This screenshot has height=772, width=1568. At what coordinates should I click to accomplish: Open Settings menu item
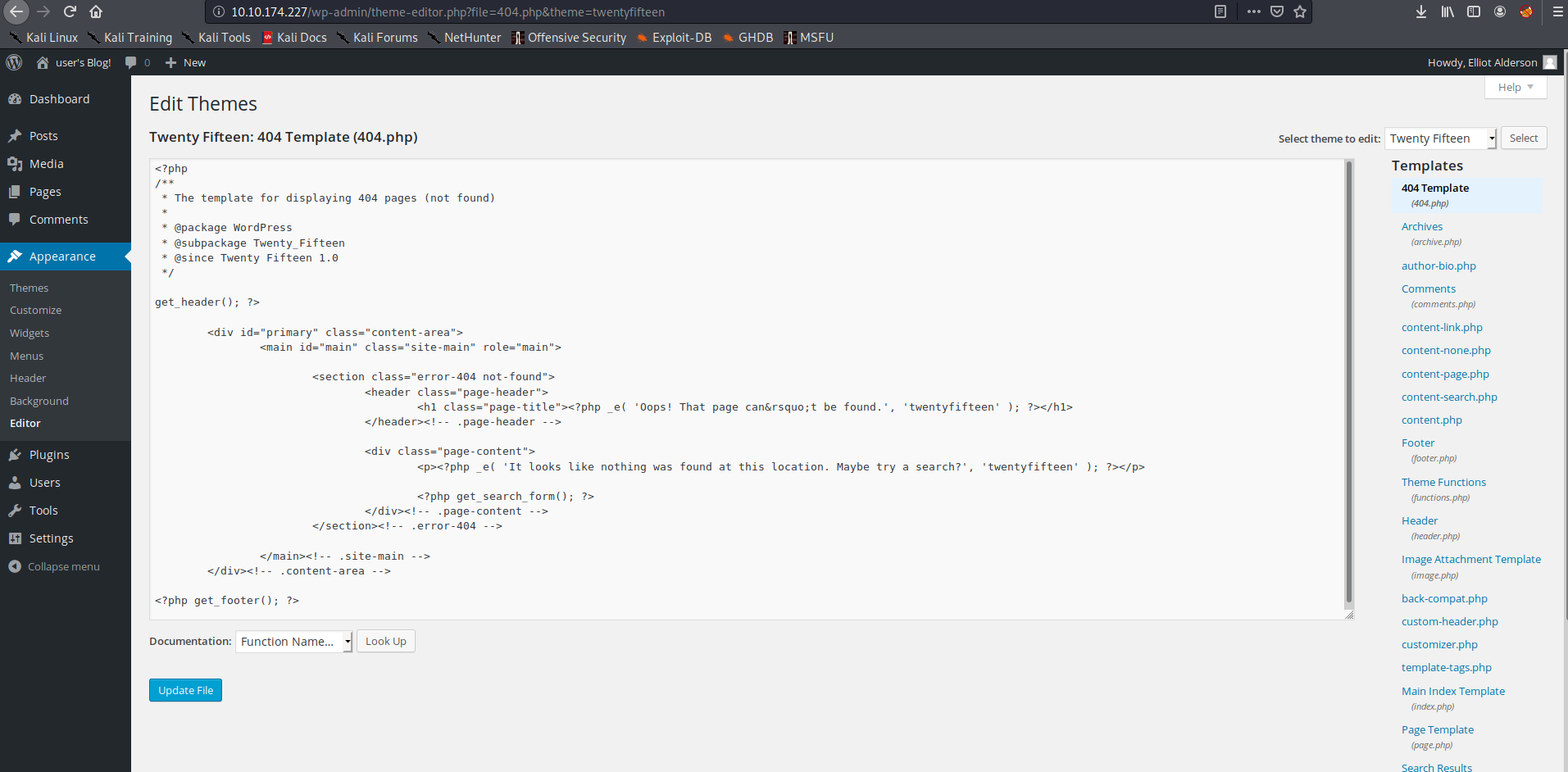[66, 538]
